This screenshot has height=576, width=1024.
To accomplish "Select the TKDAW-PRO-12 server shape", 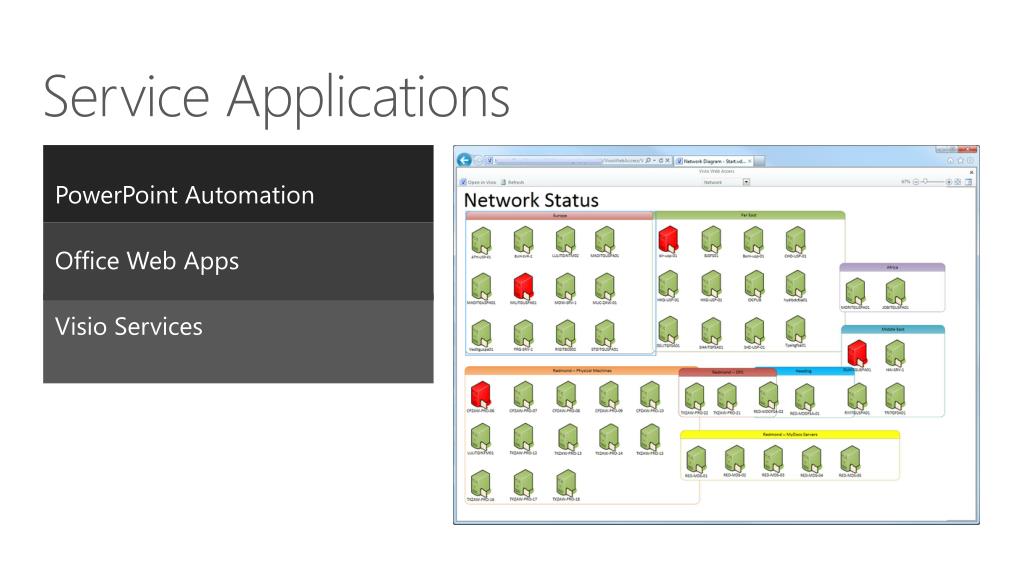I will point(523,437).
